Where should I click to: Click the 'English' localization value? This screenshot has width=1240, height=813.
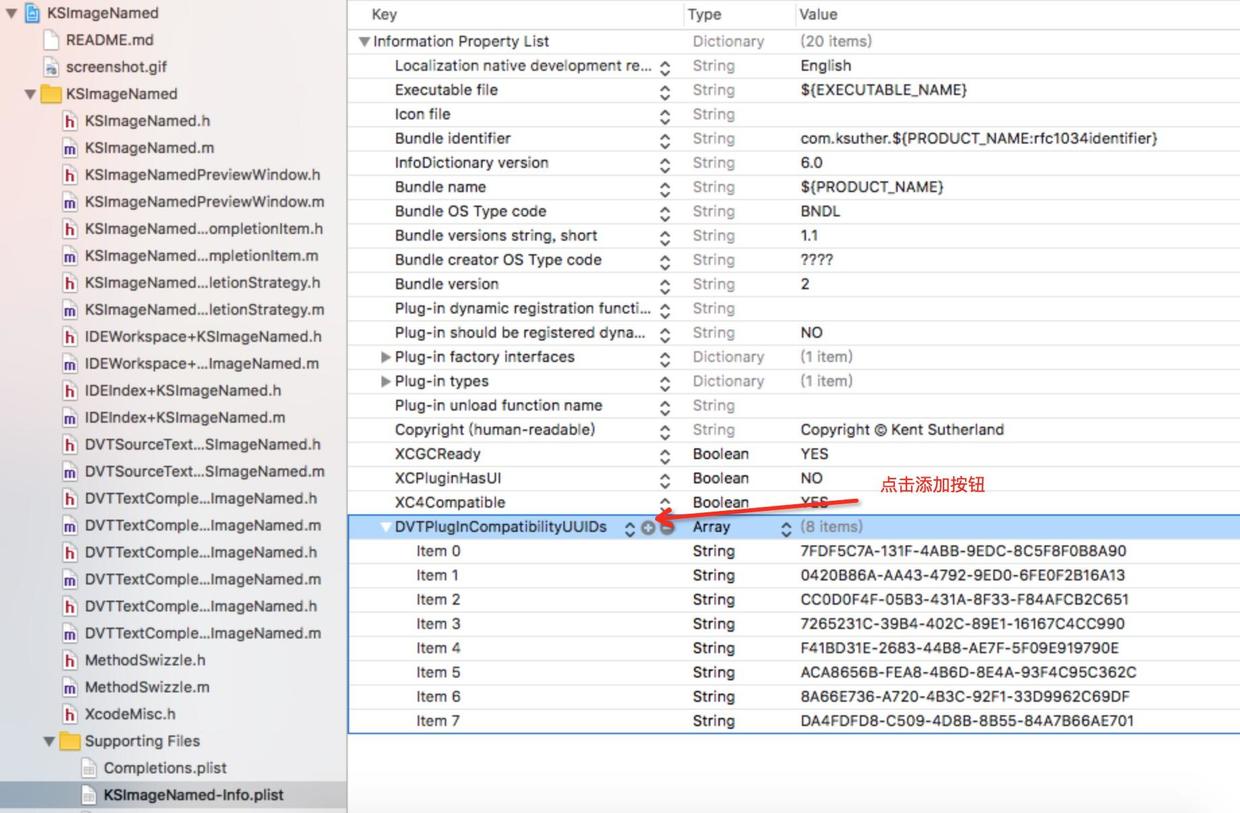point(826,66)
